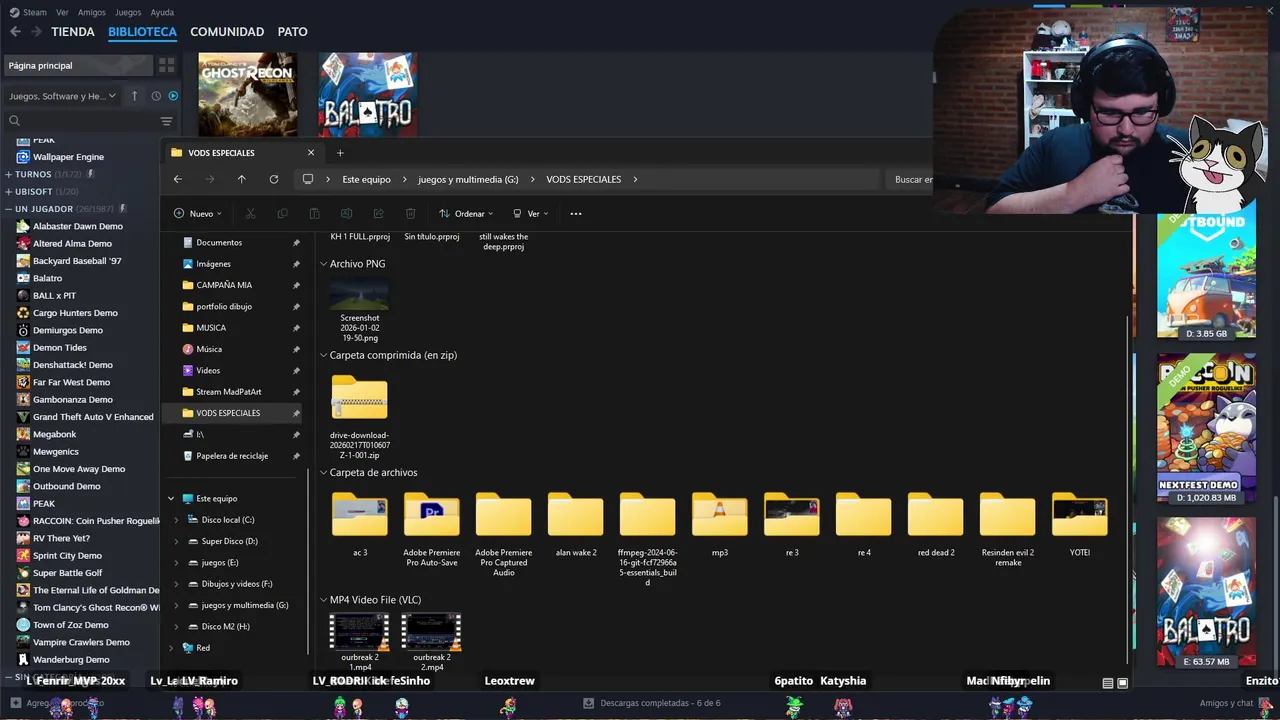
Task: Open Juegos, Software filter dropdown
Action: [x=62, y=96]
